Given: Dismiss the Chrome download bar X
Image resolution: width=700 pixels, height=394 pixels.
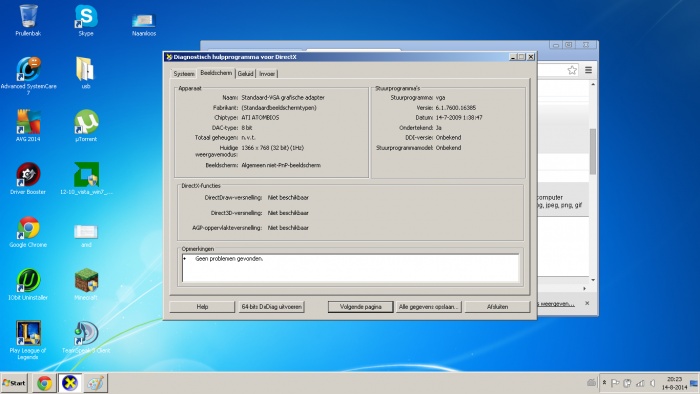Looking at the screenshot, I should pos(587,303).
